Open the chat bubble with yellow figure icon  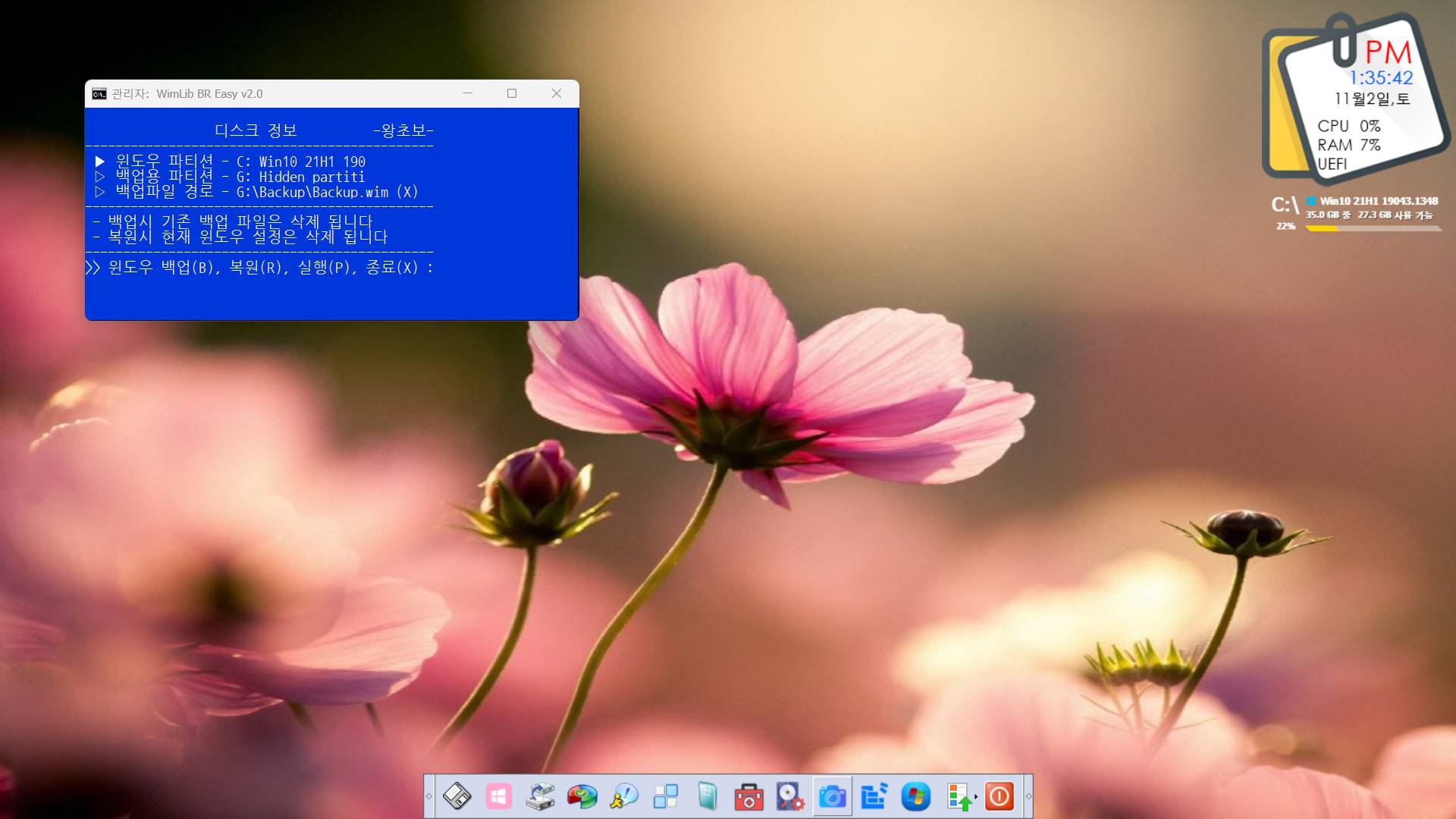click(624, 796)
